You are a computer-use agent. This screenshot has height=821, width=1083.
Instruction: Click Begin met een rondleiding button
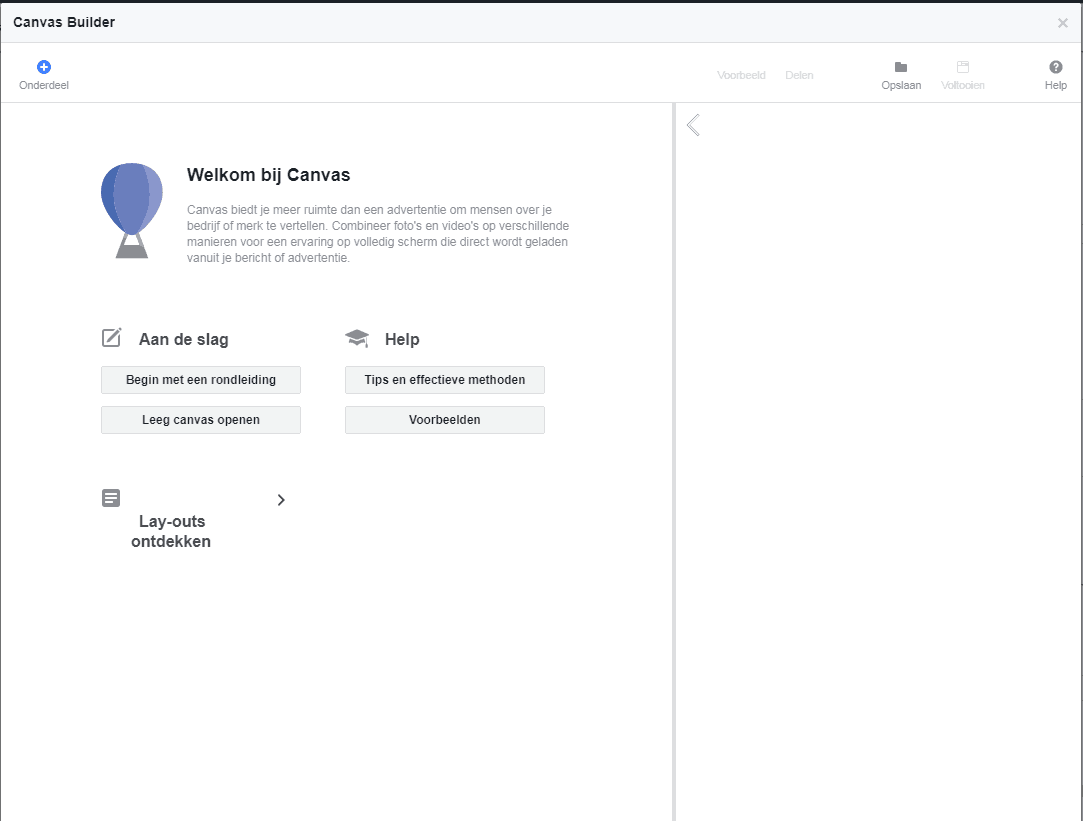click(x=201, y=380)
